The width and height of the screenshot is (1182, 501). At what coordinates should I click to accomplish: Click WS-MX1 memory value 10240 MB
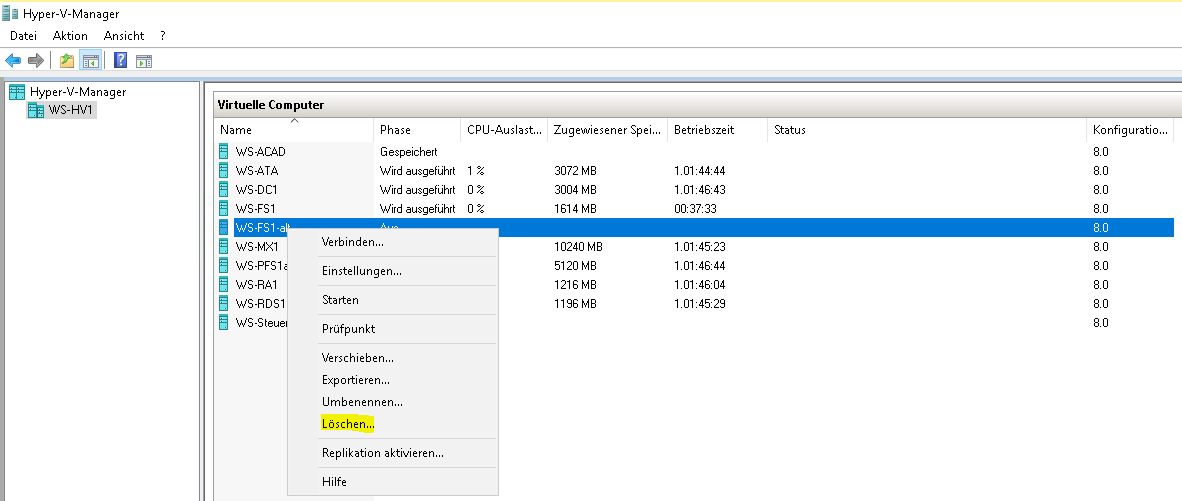pos(578,246)
